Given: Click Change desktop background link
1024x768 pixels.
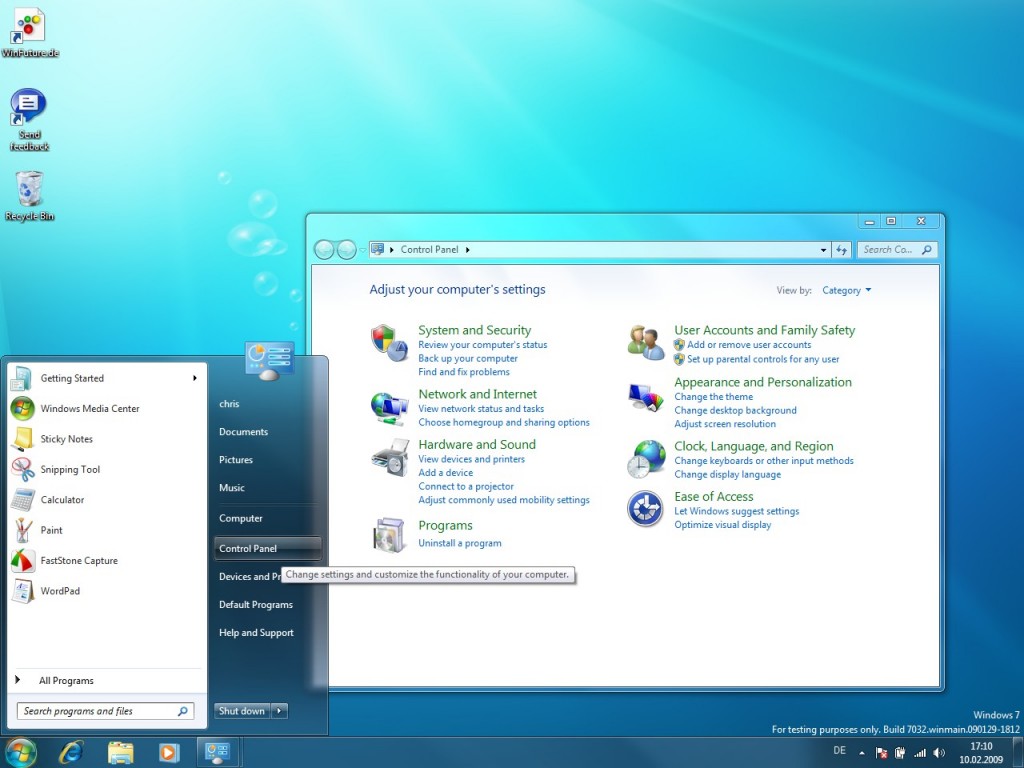Looking at the screenshot, I should click(x=735, y=411).
